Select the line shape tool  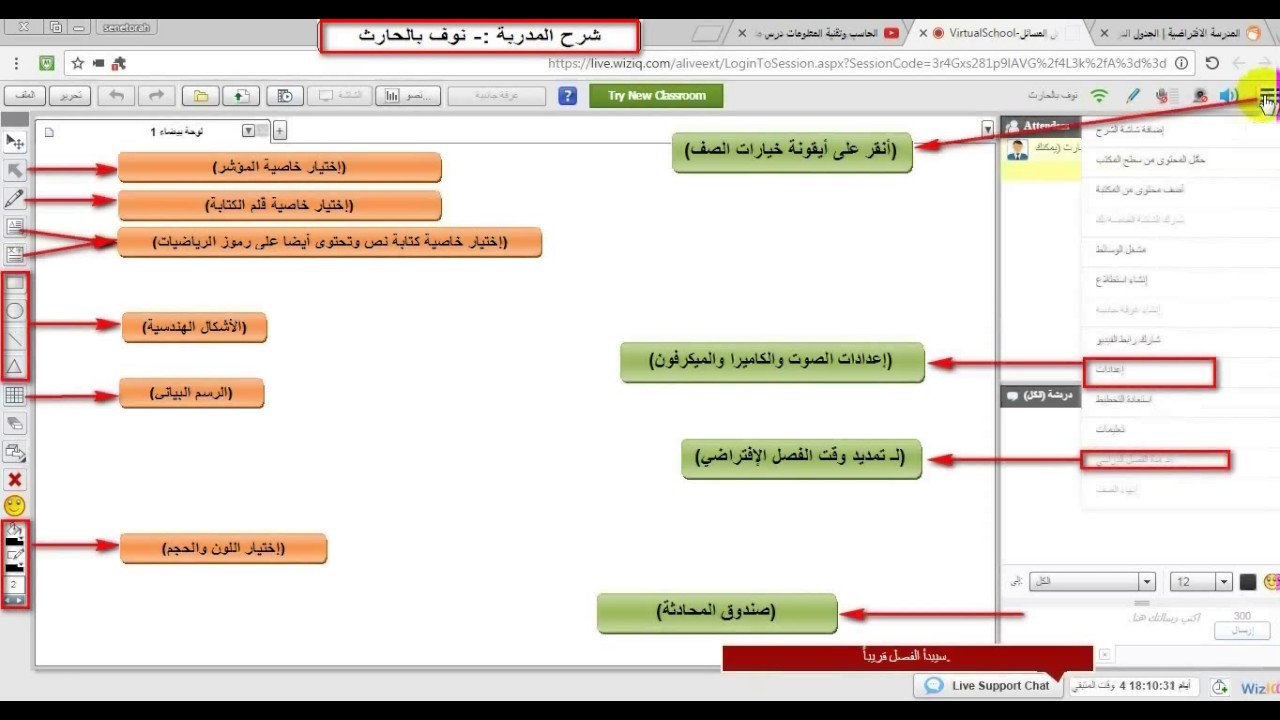[x=15, y=339]
